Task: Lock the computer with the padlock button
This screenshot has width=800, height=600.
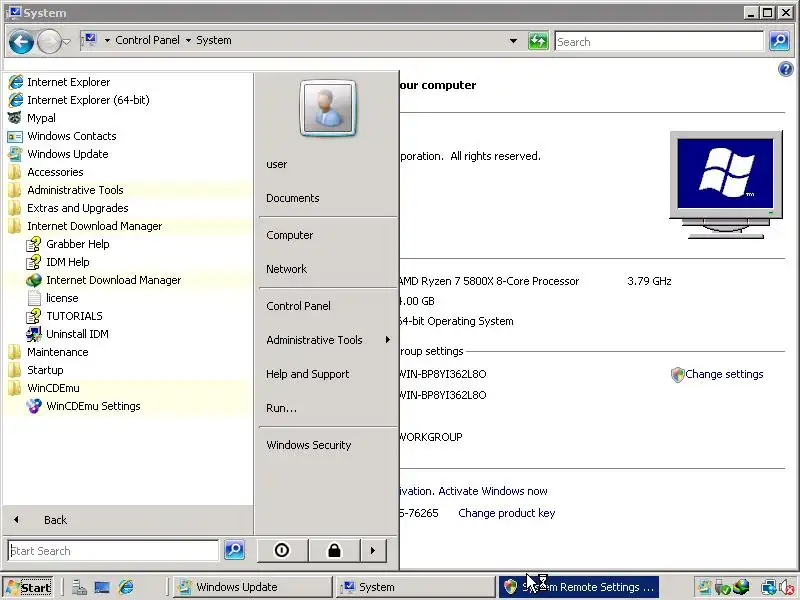Action: 334,550
